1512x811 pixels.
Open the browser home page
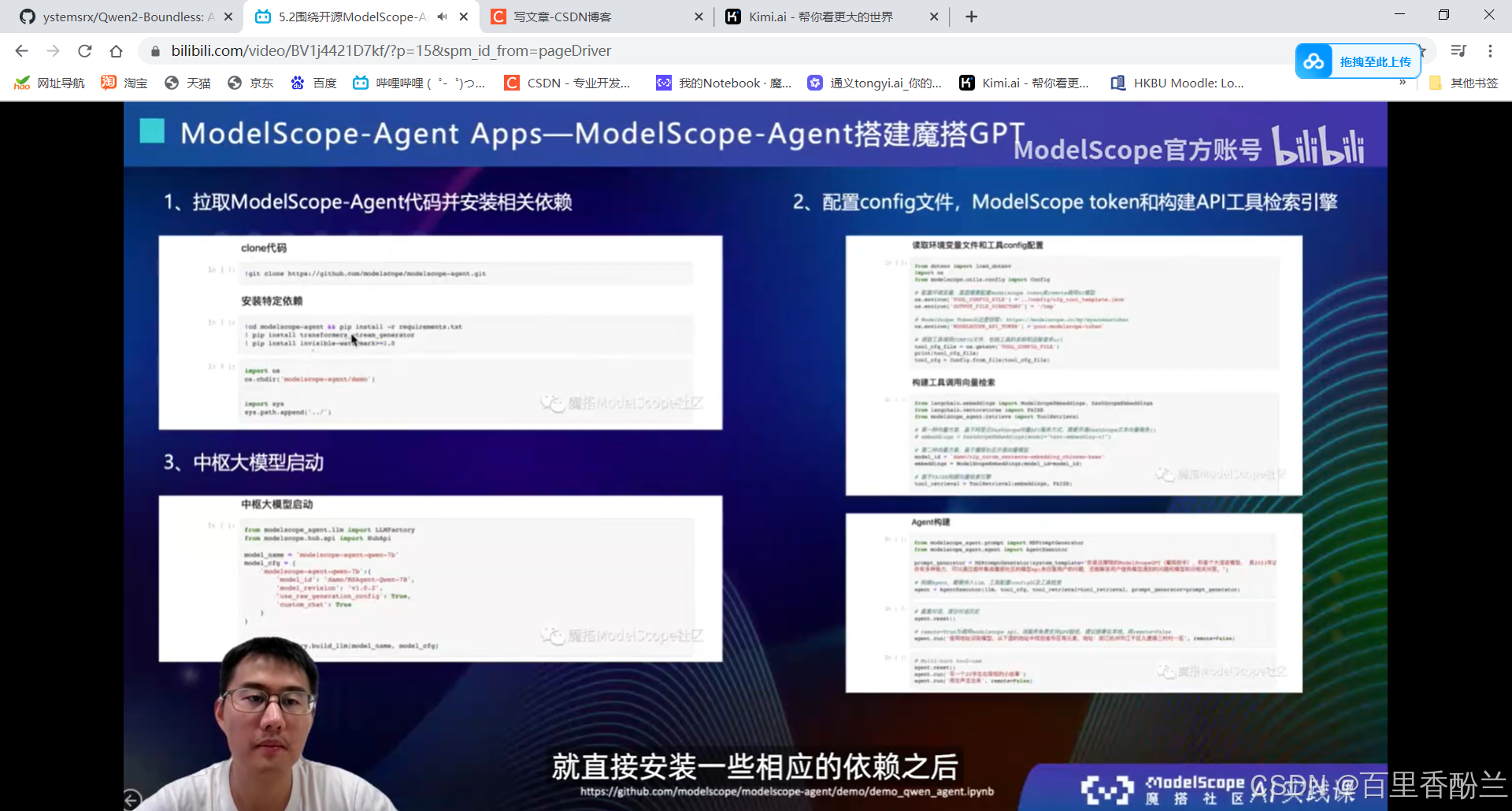[x=116, y=51]
